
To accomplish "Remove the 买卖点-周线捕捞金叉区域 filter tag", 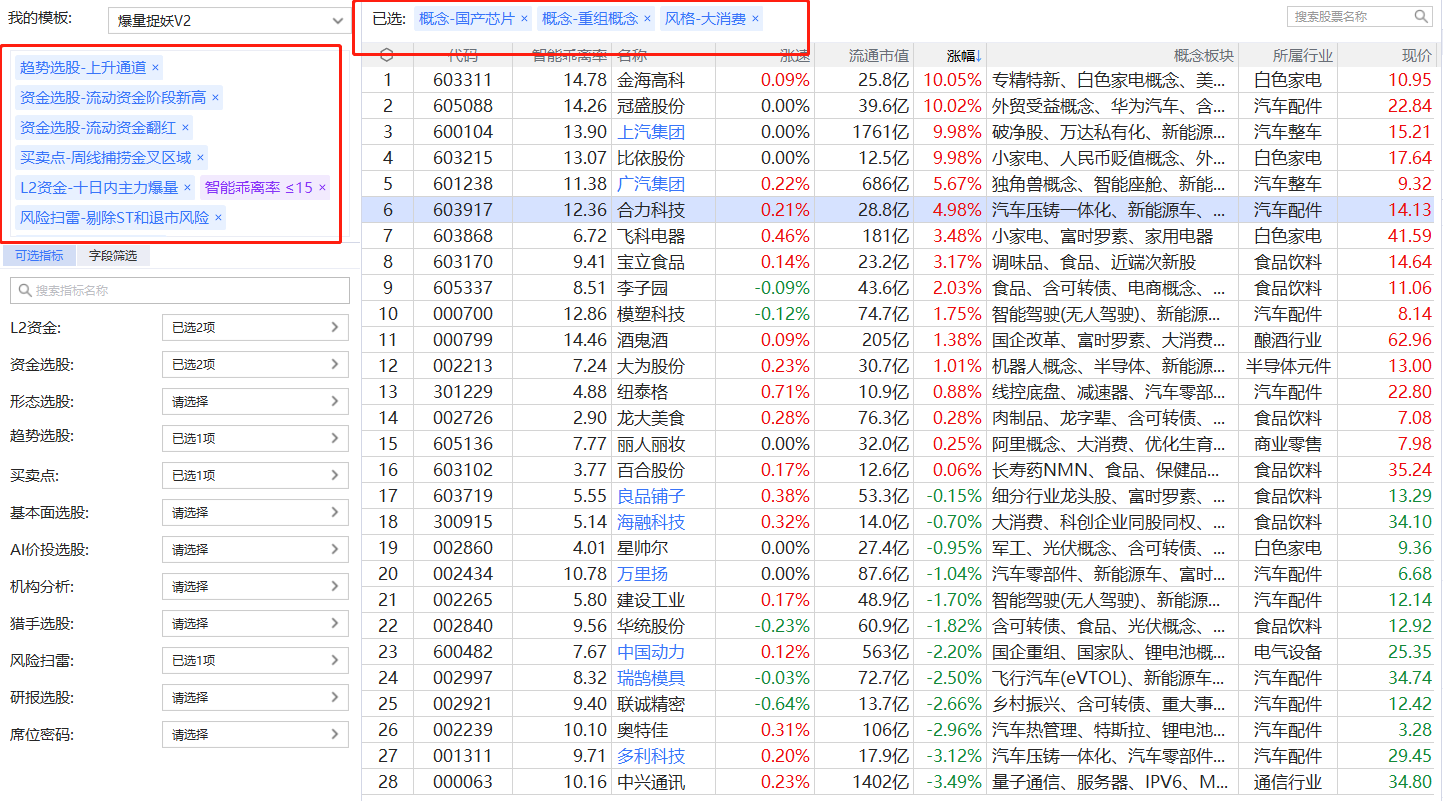I will pyautogui.click(x=200, y=158).
